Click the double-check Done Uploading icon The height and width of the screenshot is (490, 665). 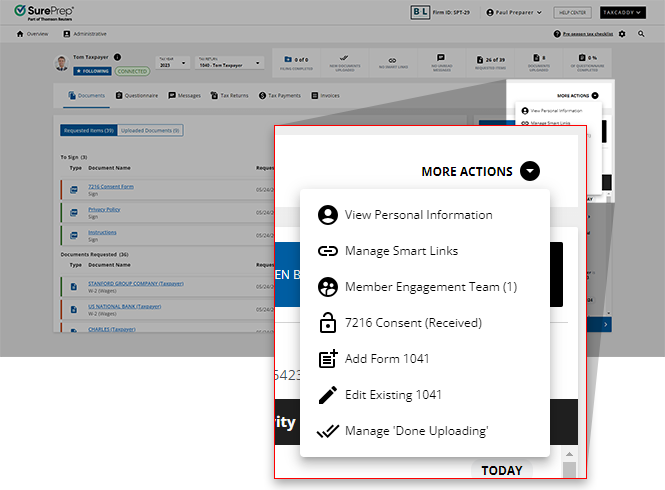(x=328, y=431)
